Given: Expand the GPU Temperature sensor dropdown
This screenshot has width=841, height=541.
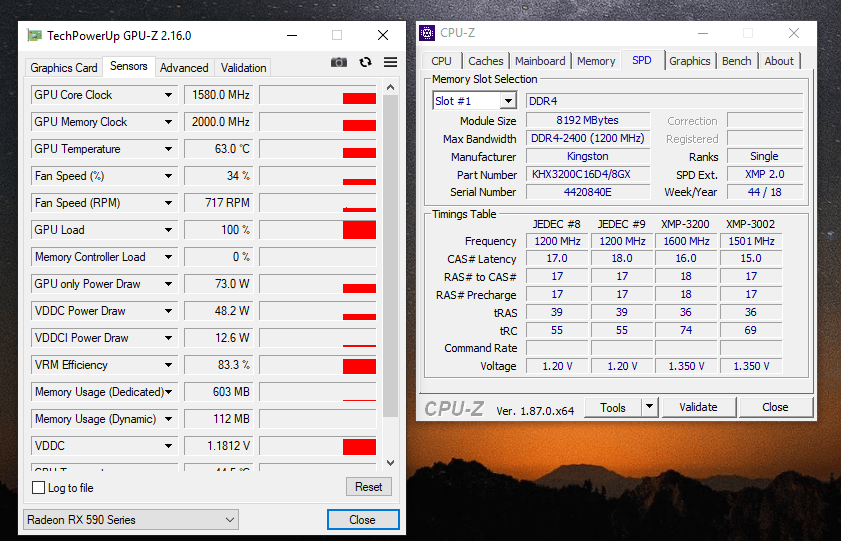Looking at the screenshot, I should coord(168,149).
